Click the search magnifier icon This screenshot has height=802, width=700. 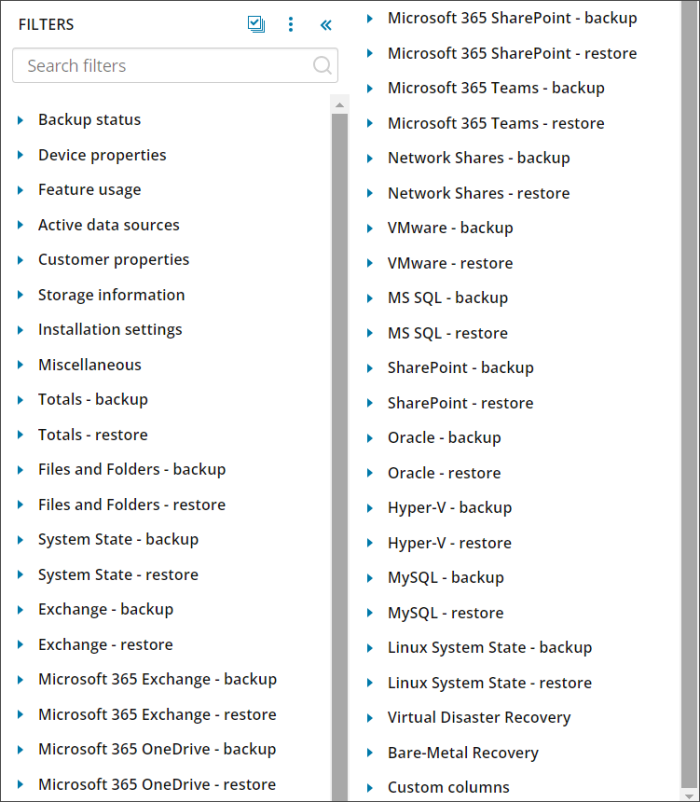[x=322, y=66]
